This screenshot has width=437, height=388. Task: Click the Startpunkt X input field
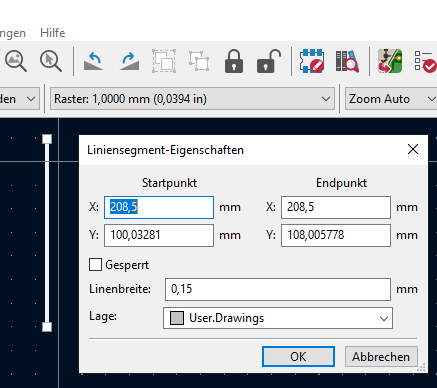pos(159,207)
